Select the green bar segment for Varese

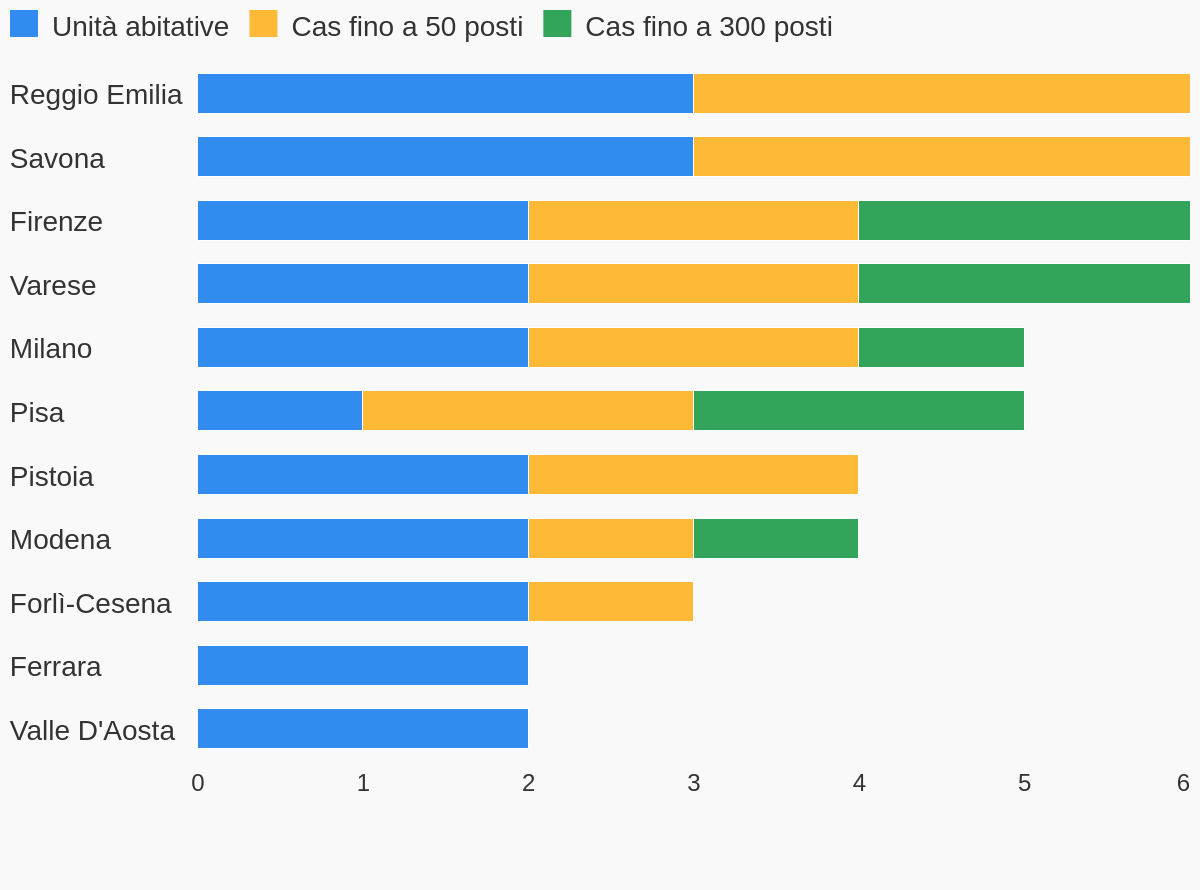[1024, 284]
